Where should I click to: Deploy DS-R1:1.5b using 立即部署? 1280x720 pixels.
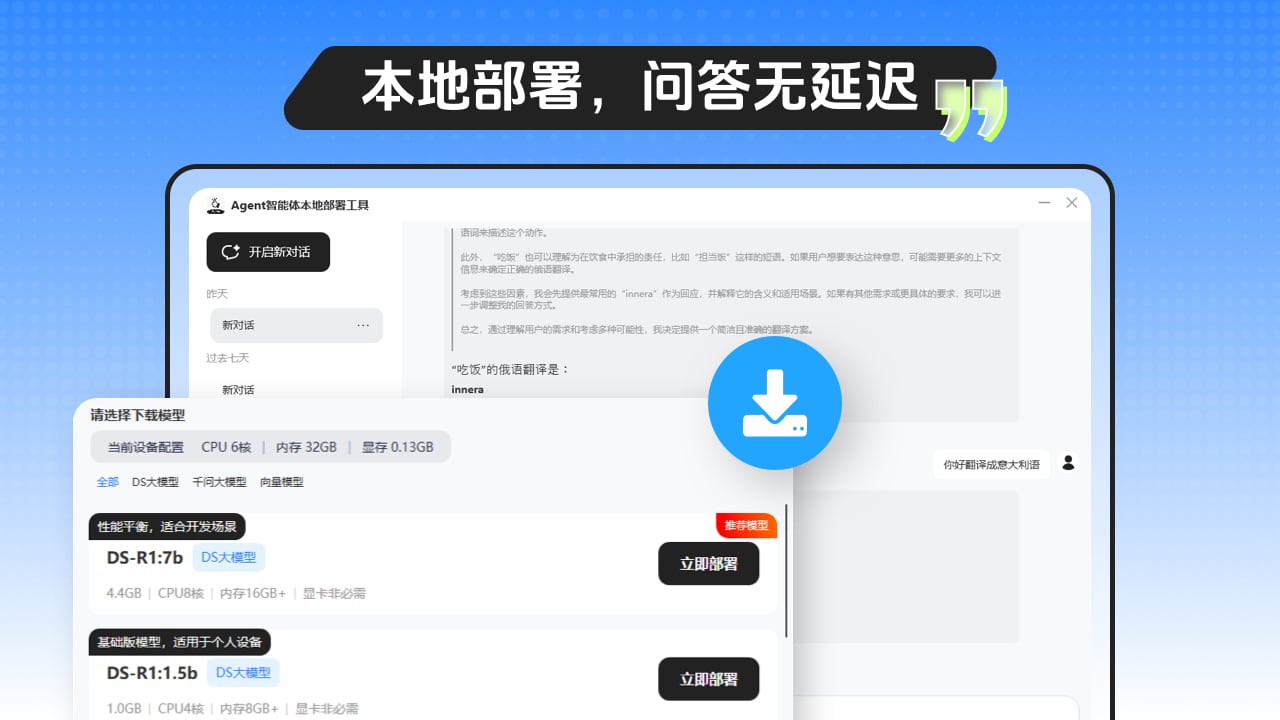click(x=709, y=679)
